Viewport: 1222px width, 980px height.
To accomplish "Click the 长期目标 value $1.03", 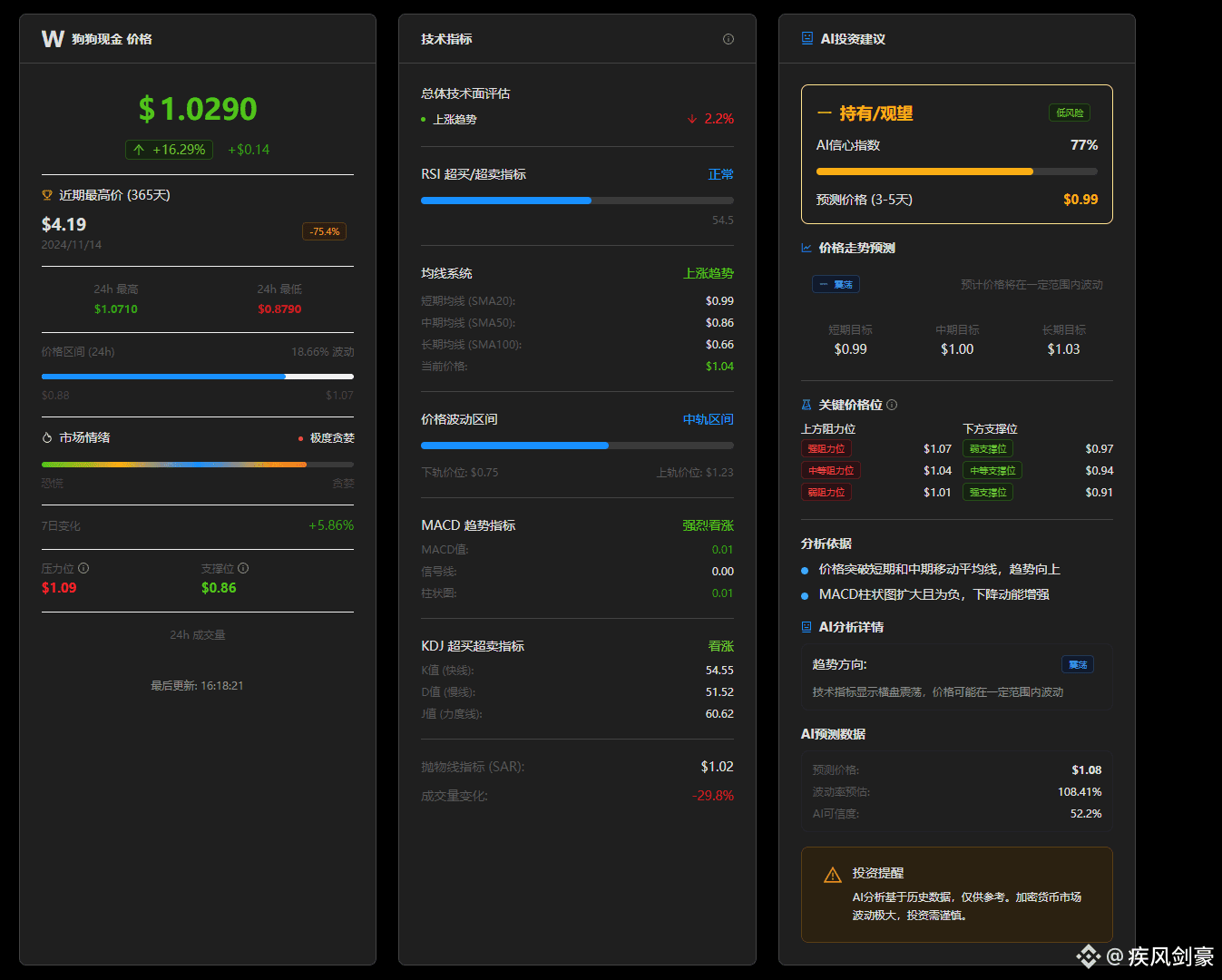I will [1064, 349].
